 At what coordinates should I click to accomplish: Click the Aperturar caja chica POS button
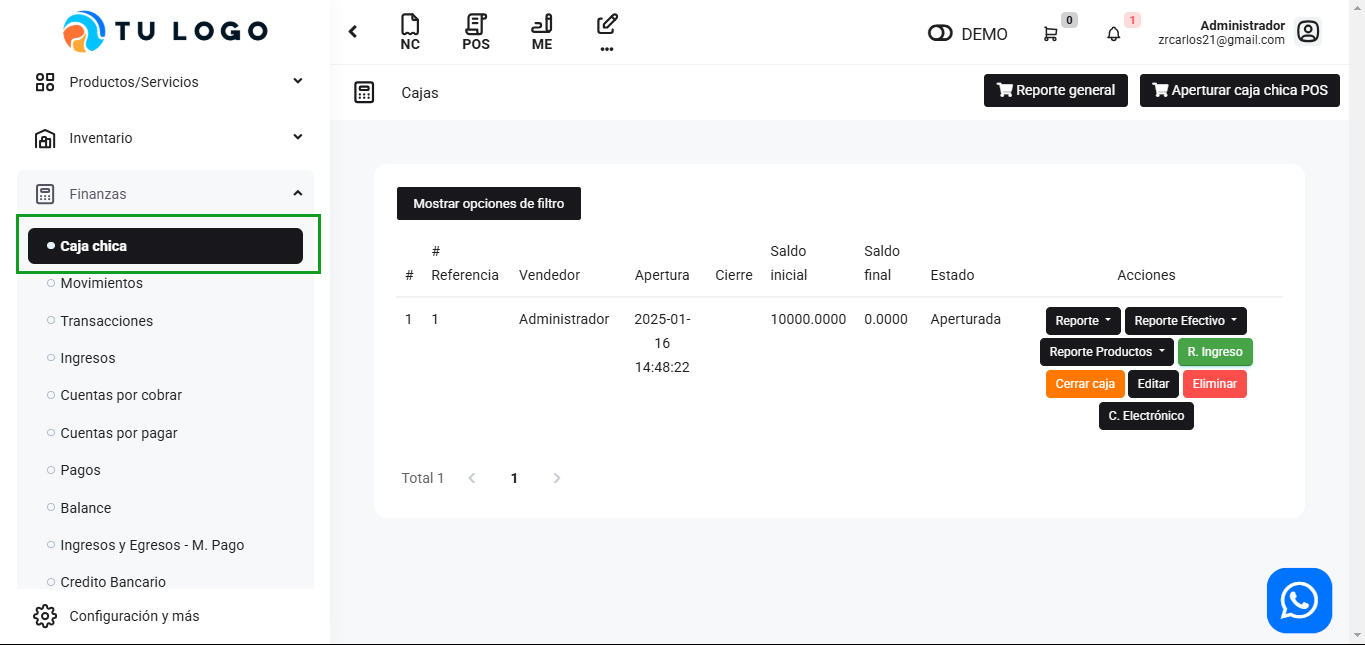point(1239,90)
